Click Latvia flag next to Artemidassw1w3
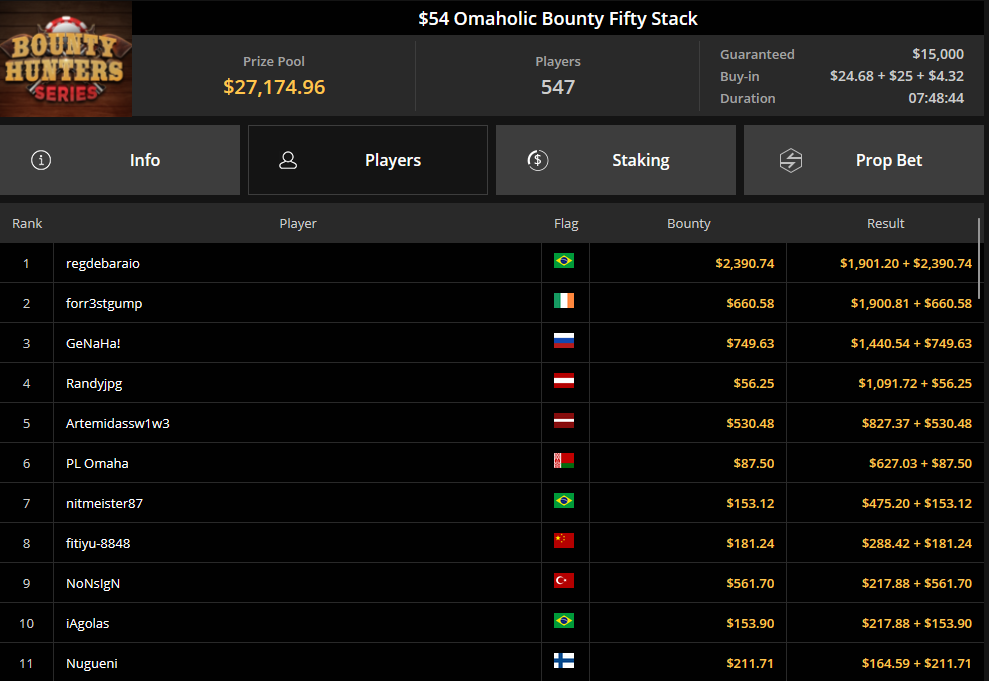This screenshot has height=681, width=989. (x=564, y=421)
